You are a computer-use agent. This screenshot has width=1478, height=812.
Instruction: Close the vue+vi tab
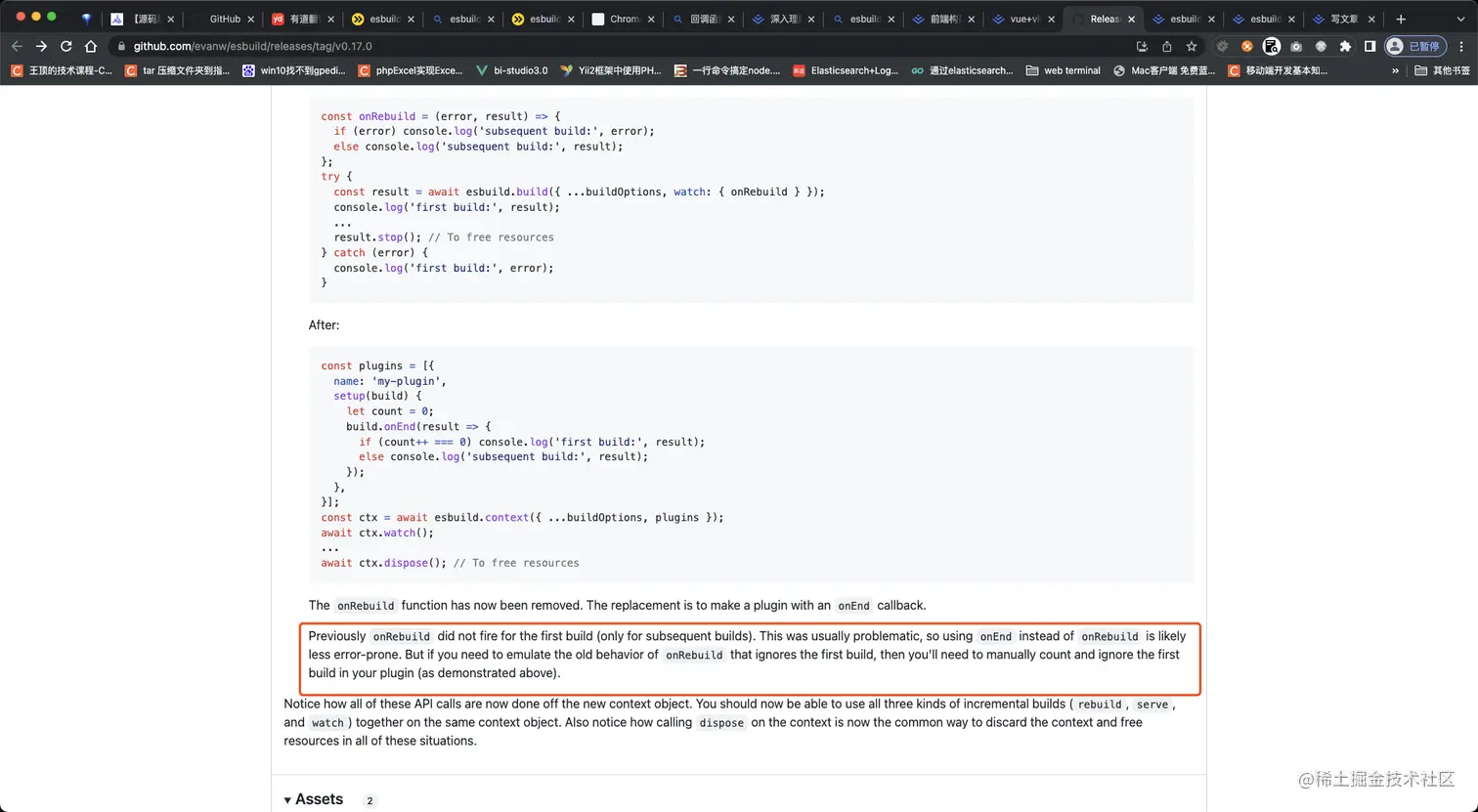(1052, 19)
